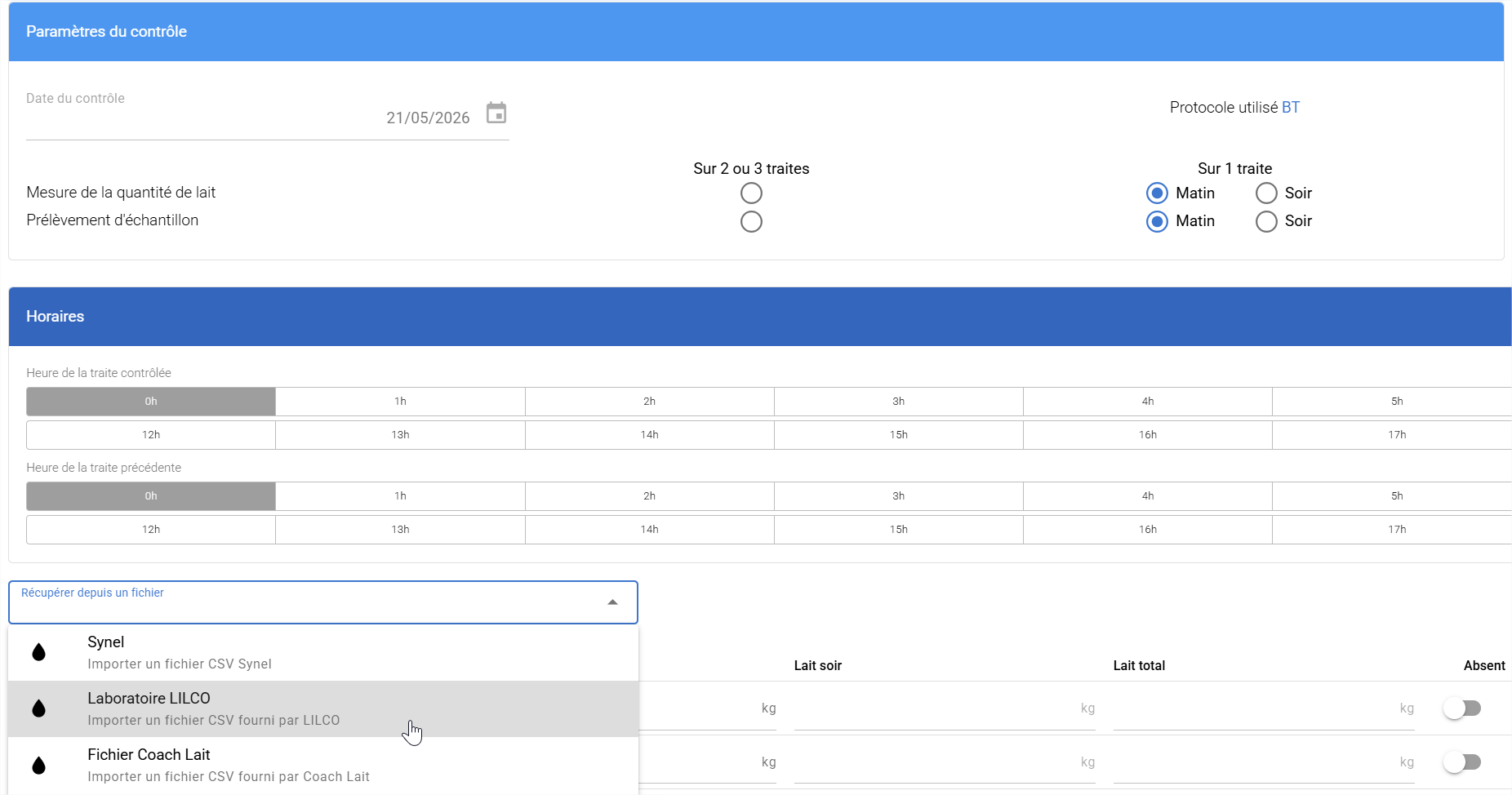The image size is (1512, 795).
Task: Select 2 ou 3 traites for milk measurement
Action: coord(751,193)
